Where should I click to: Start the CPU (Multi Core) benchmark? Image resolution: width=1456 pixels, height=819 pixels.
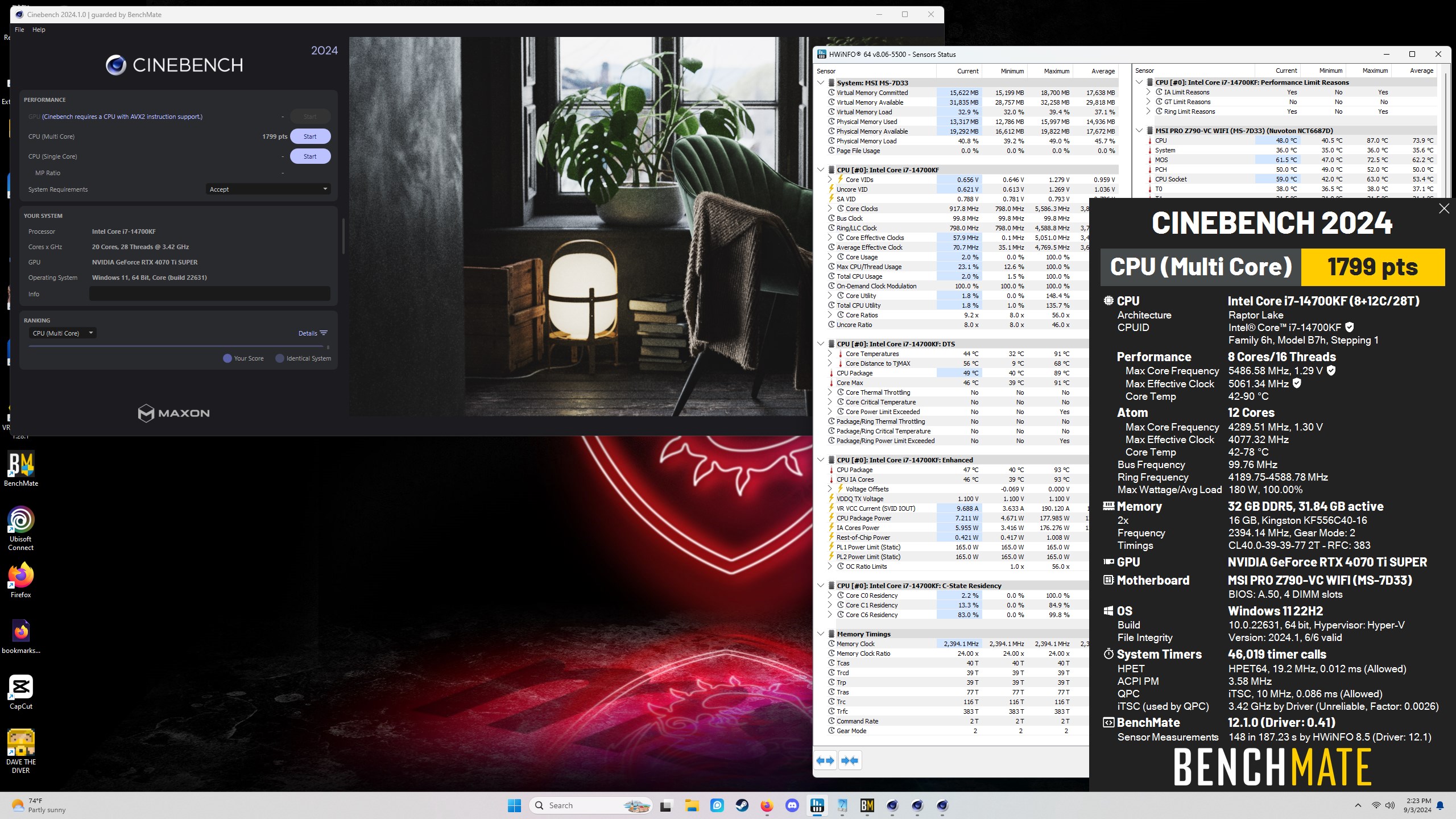tap(310, 136)
